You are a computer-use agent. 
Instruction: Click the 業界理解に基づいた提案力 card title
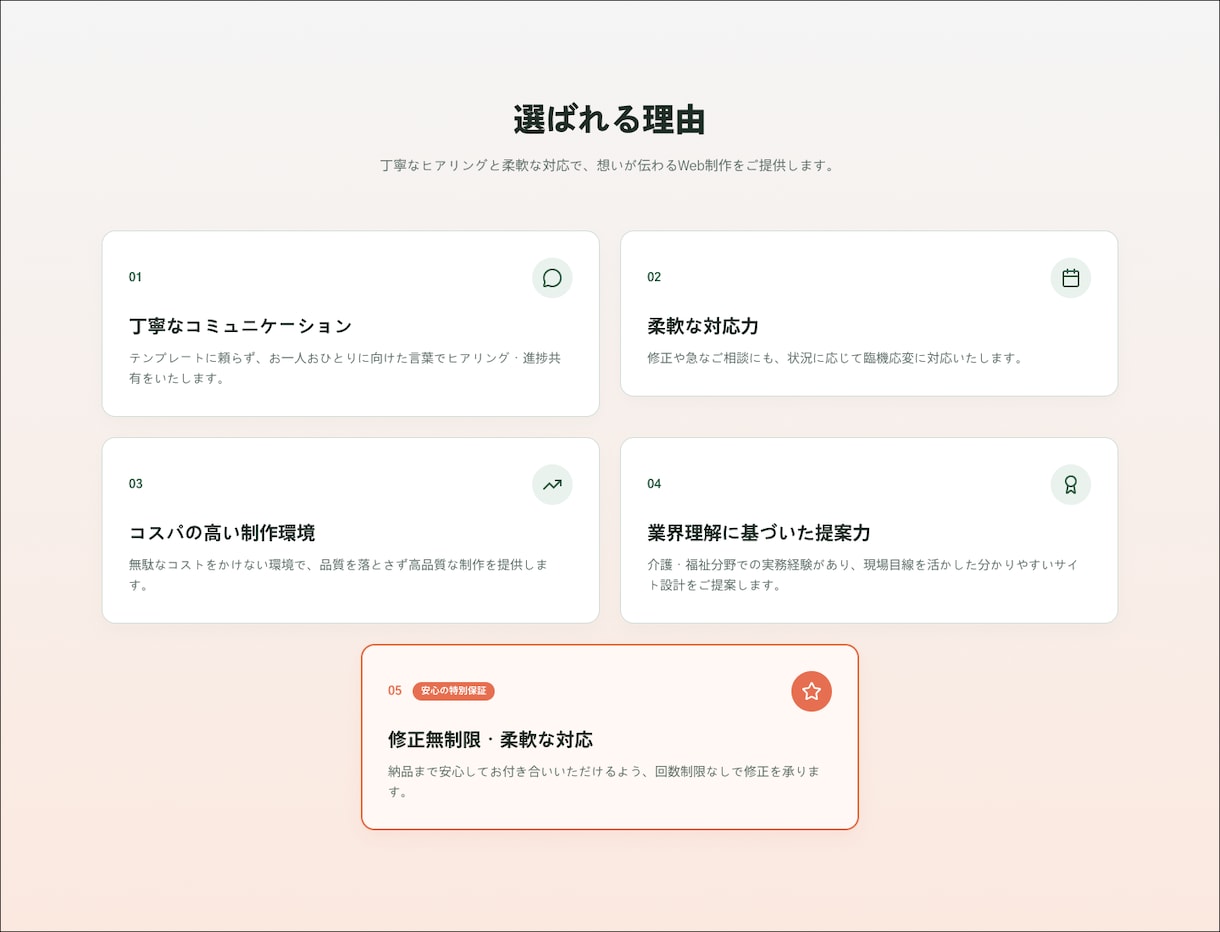coord(759,533)
